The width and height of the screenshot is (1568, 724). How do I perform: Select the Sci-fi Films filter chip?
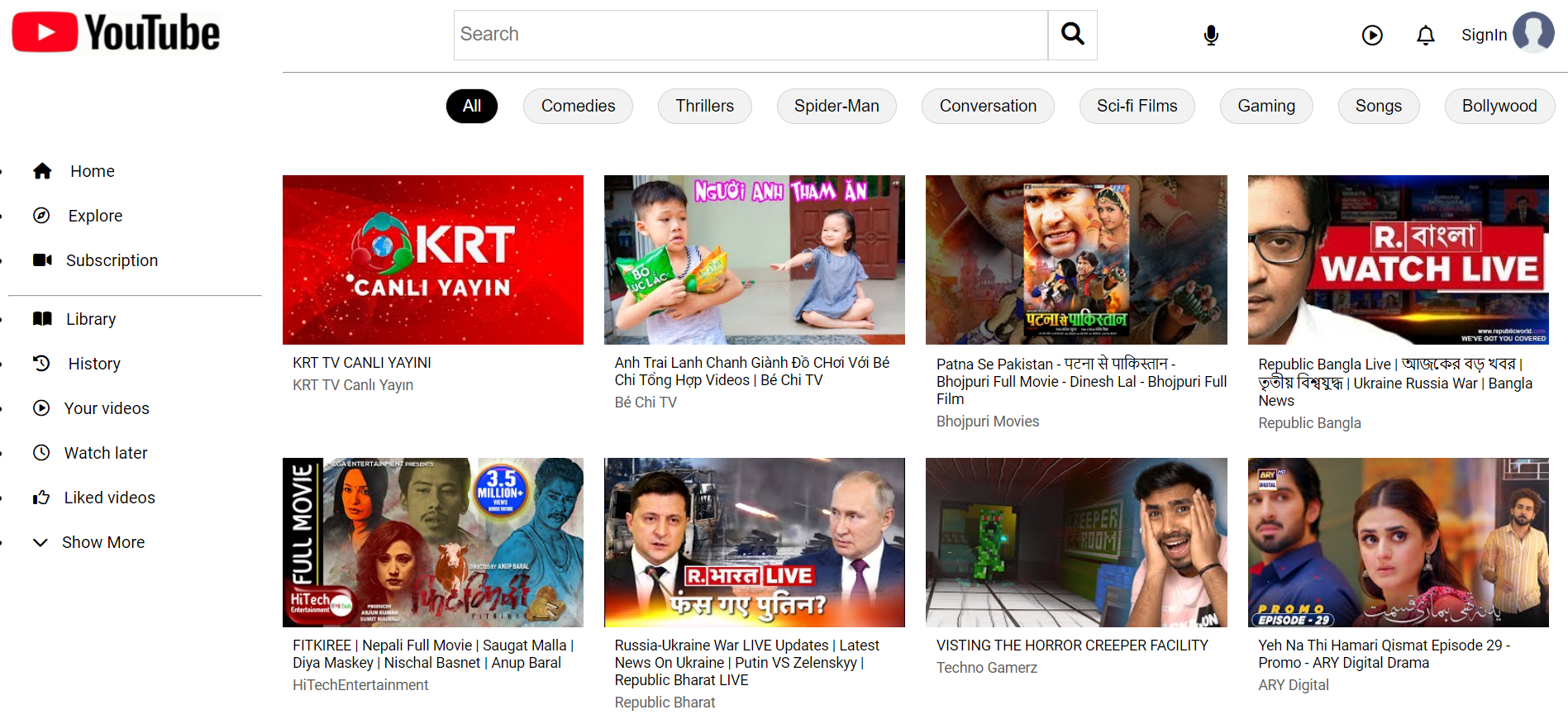click(x=1137, y=106)
